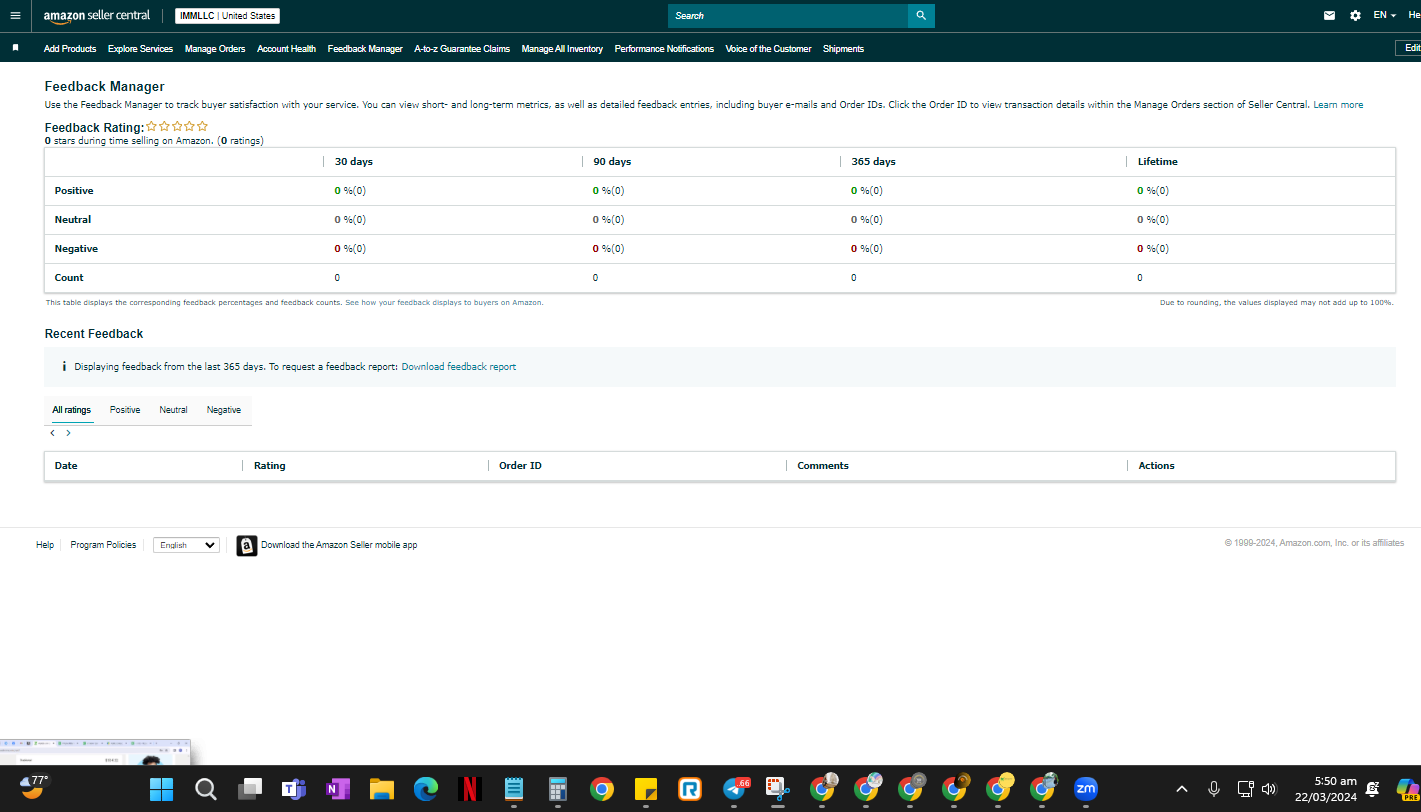Open the English footer language select
The width and height of the screenshot is (1421, 812).
tap(186, 545)
